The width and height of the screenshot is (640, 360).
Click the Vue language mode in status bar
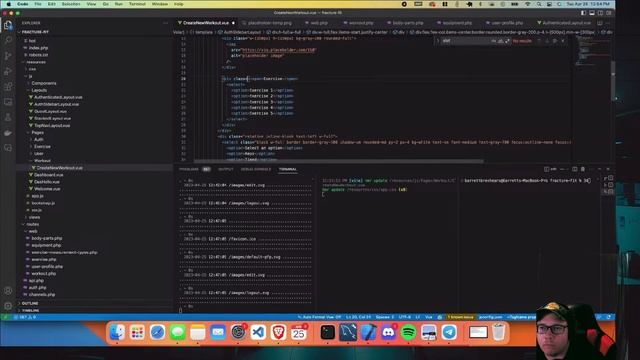429,317
